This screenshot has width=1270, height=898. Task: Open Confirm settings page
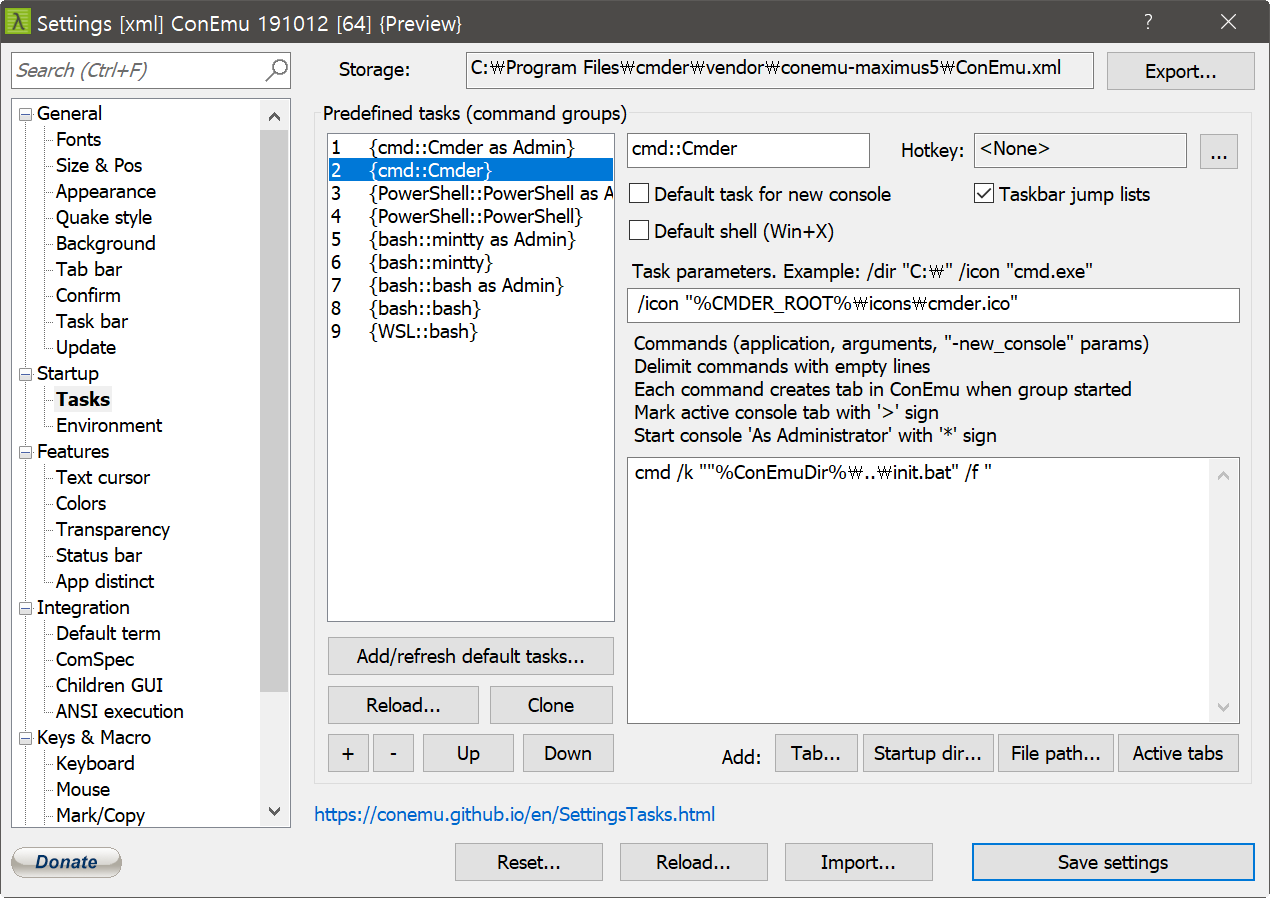coord(88,295)
